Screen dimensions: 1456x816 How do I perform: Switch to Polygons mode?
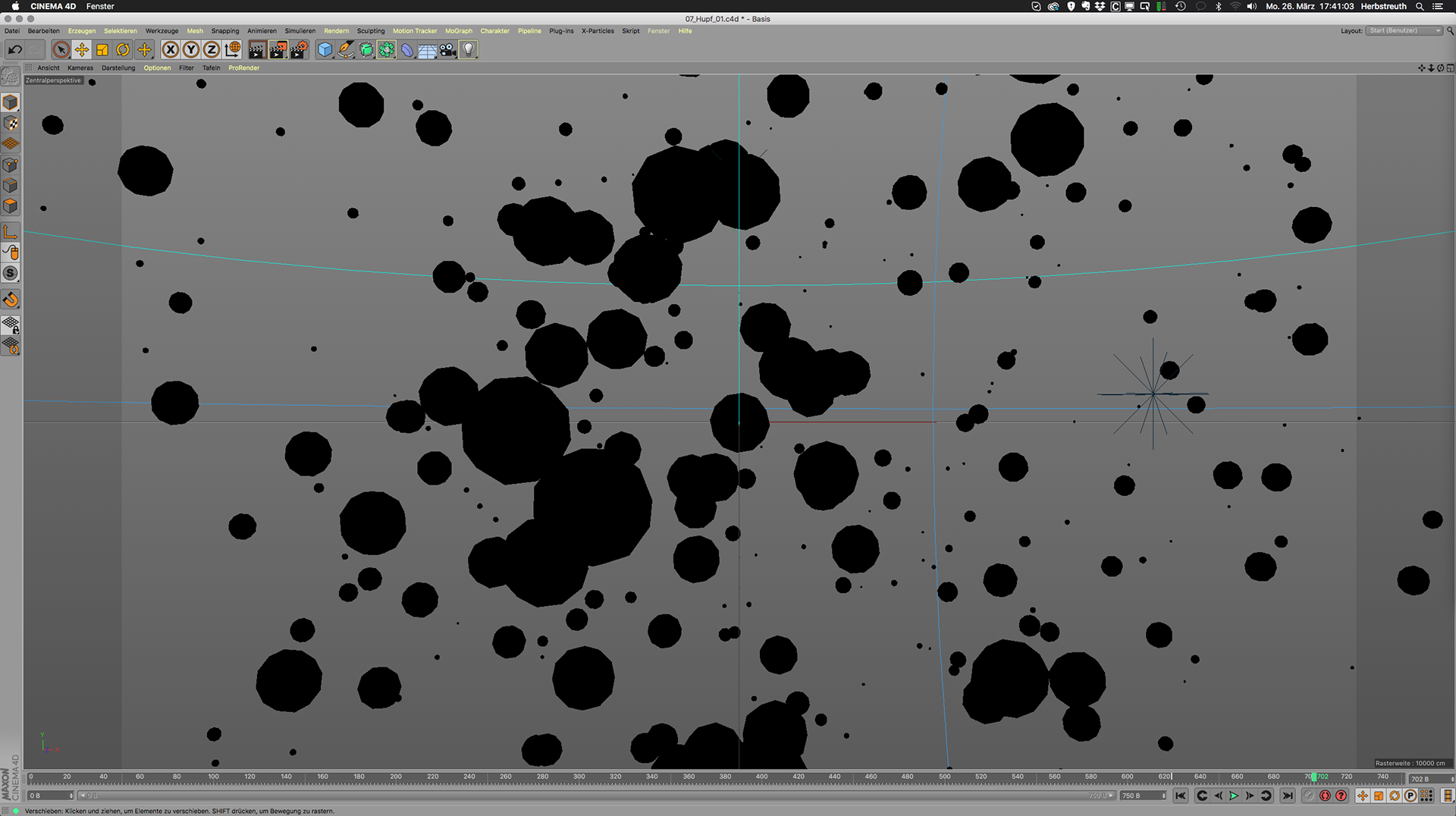(11, 206)
